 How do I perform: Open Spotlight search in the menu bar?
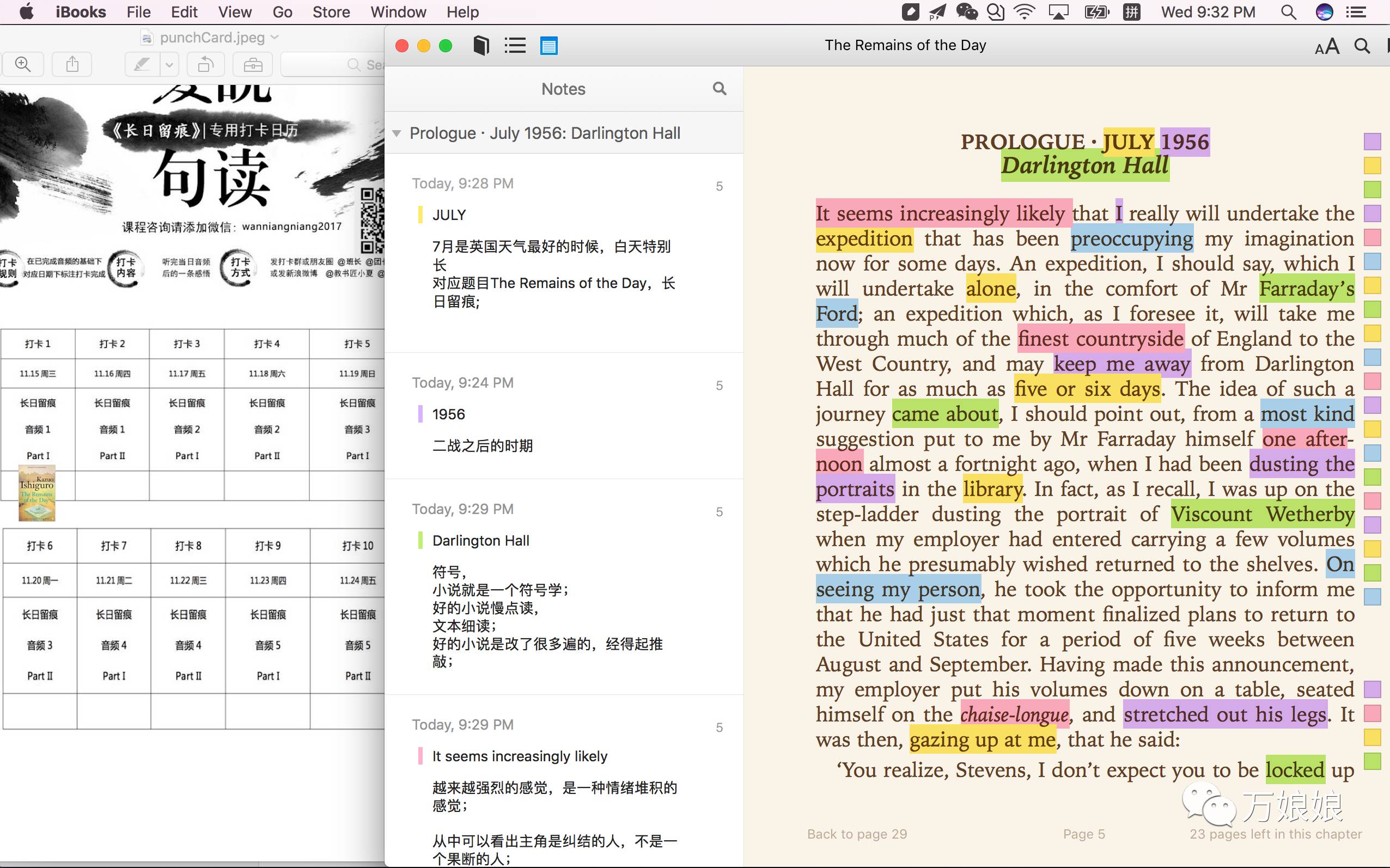click(x=1288, y=12)
